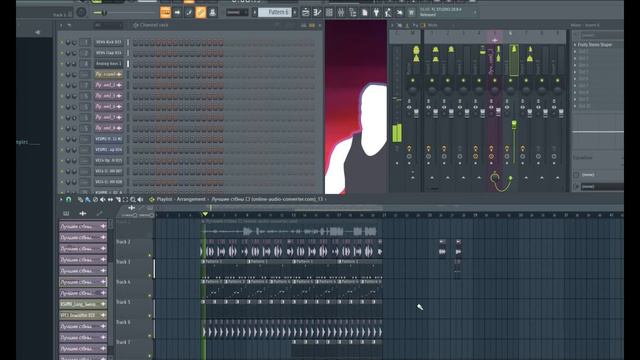The image size is (640, 360).
Task: Select the Analog bass 1 channel button
Action: tap(109, 64)
